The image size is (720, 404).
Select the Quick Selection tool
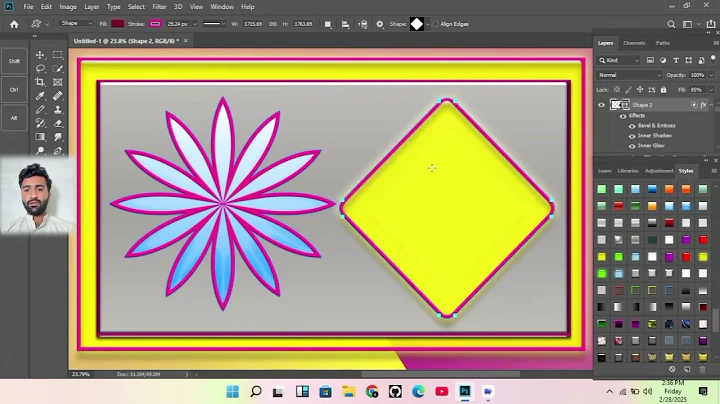pyautogui.click(x=57, y=69)
